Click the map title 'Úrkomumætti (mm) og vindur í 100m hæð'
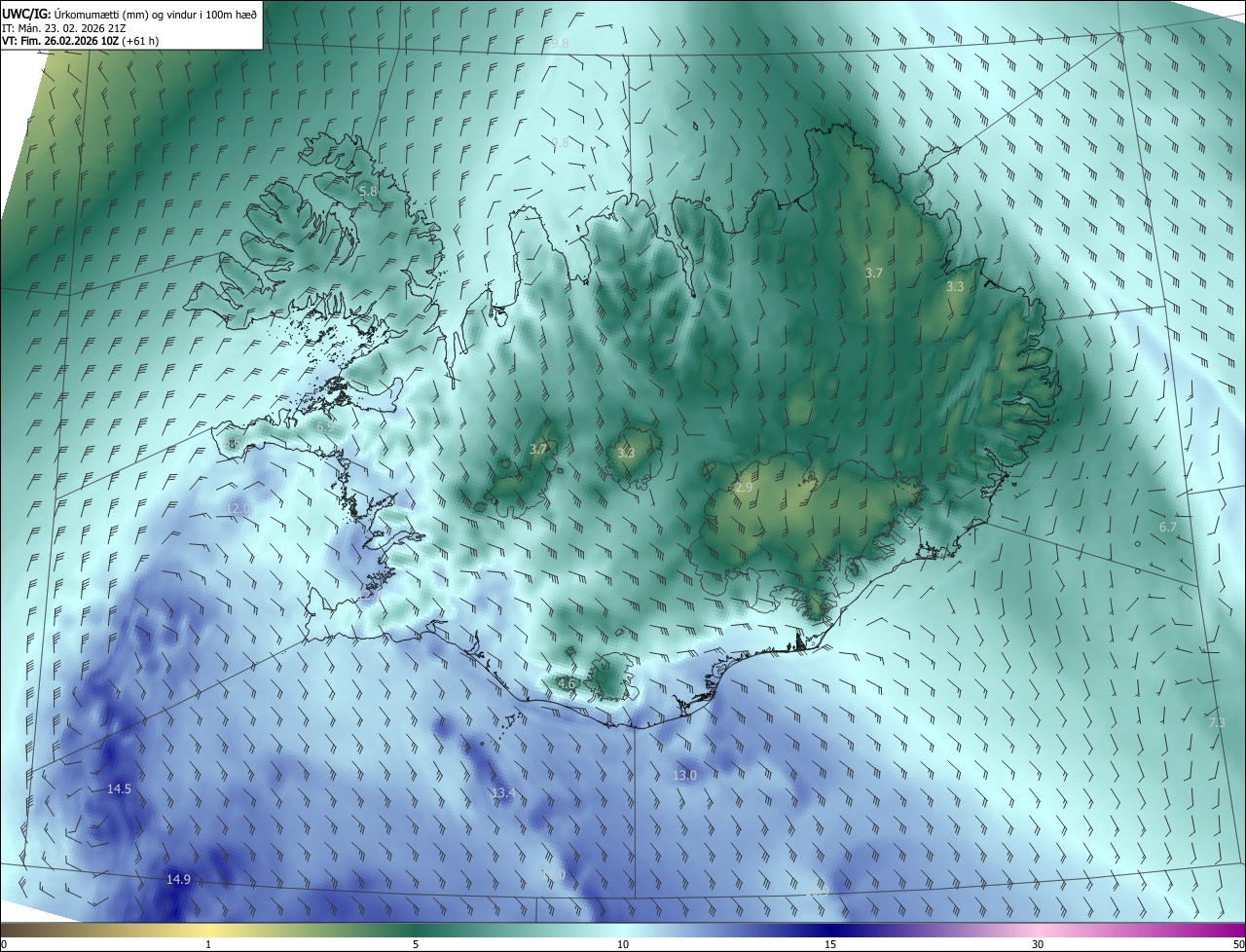Screen dimensions: 1246x952 [x=156, y=14]
